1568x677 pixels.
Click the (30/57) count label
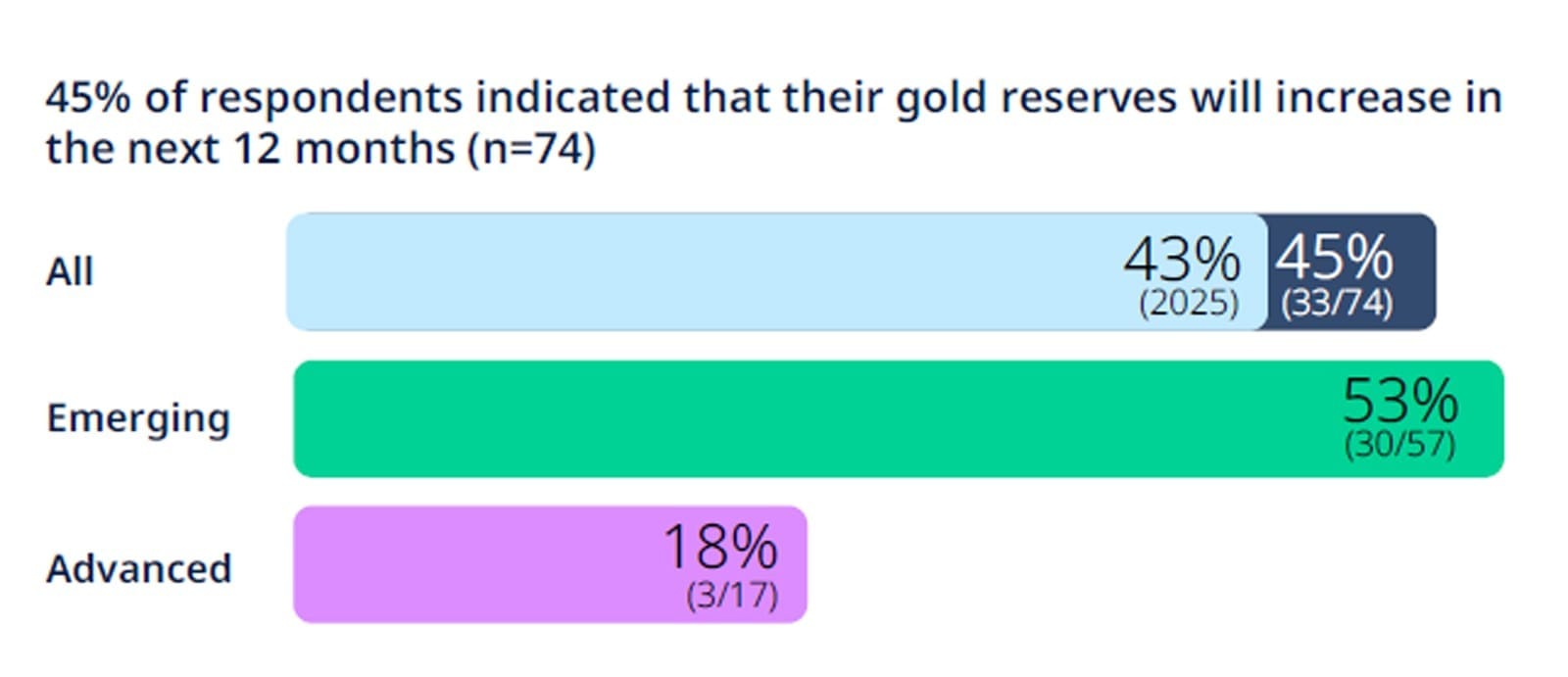(1399, 444)
